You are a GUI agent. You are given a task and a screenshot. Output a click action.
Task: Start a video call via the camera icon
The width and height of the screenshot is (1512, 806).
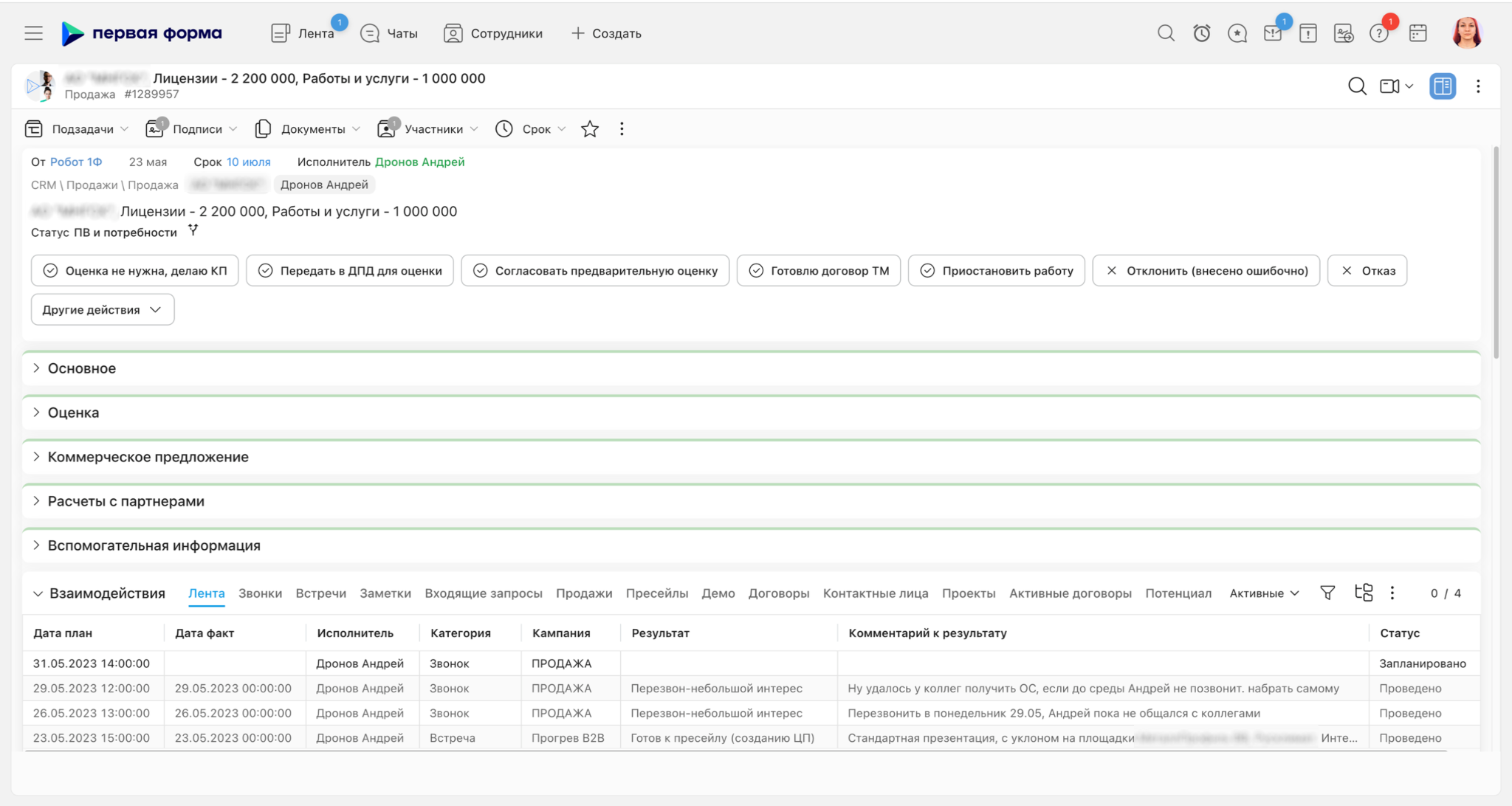click(1391, 86)
